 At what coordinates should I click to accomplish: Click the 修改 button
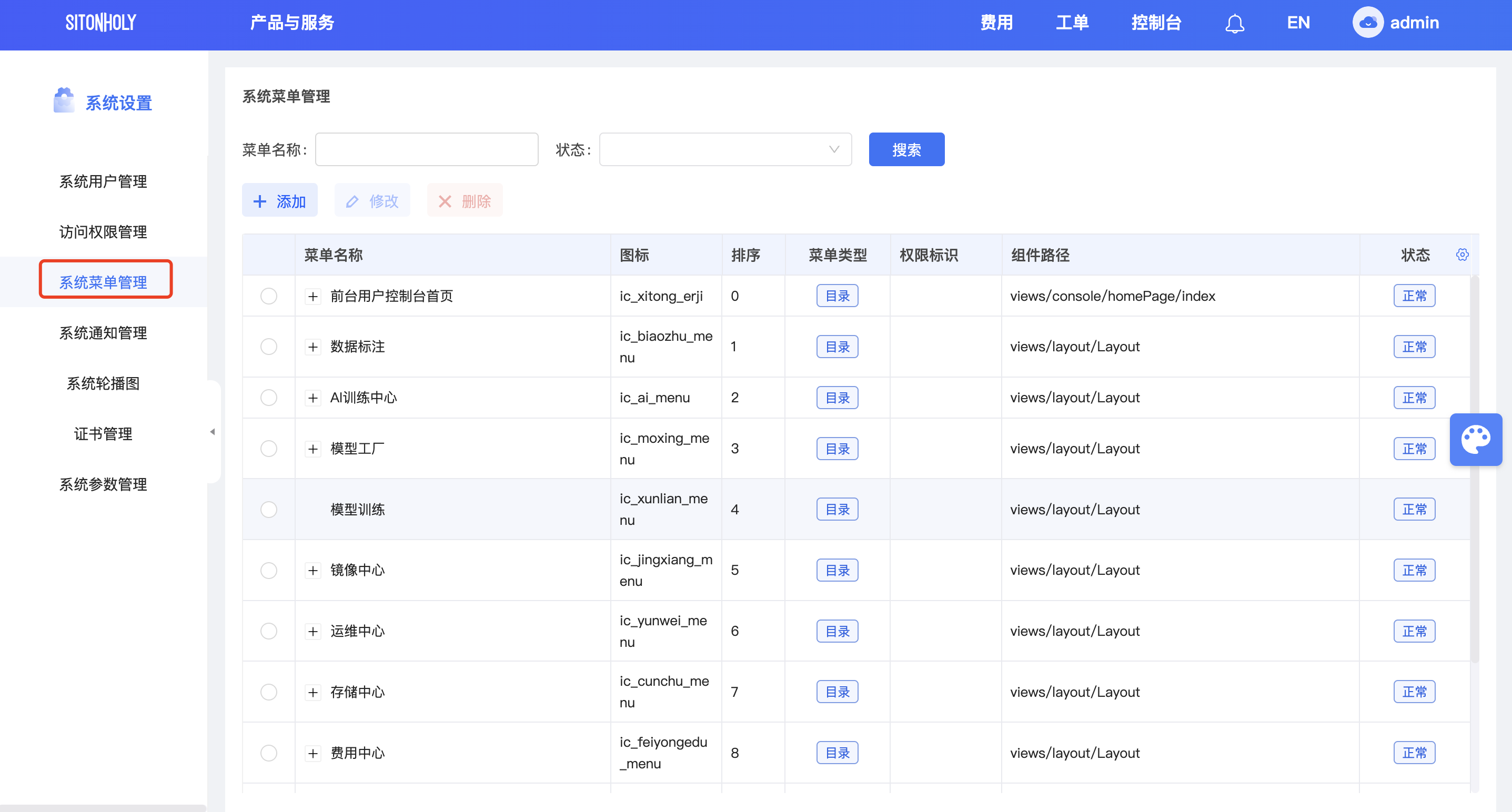[372, 201]
